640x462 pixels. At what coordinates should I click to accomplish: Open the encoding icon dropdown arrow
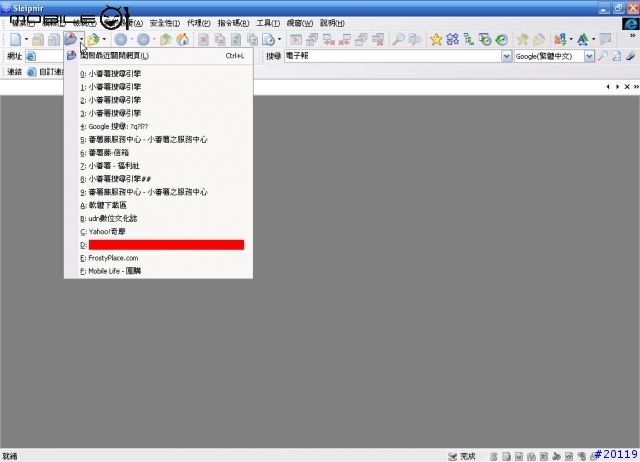(x=571, y=40)
